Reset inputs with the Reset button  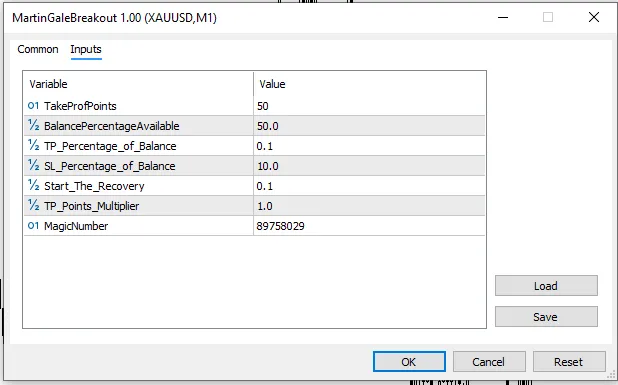pos(569,362)
